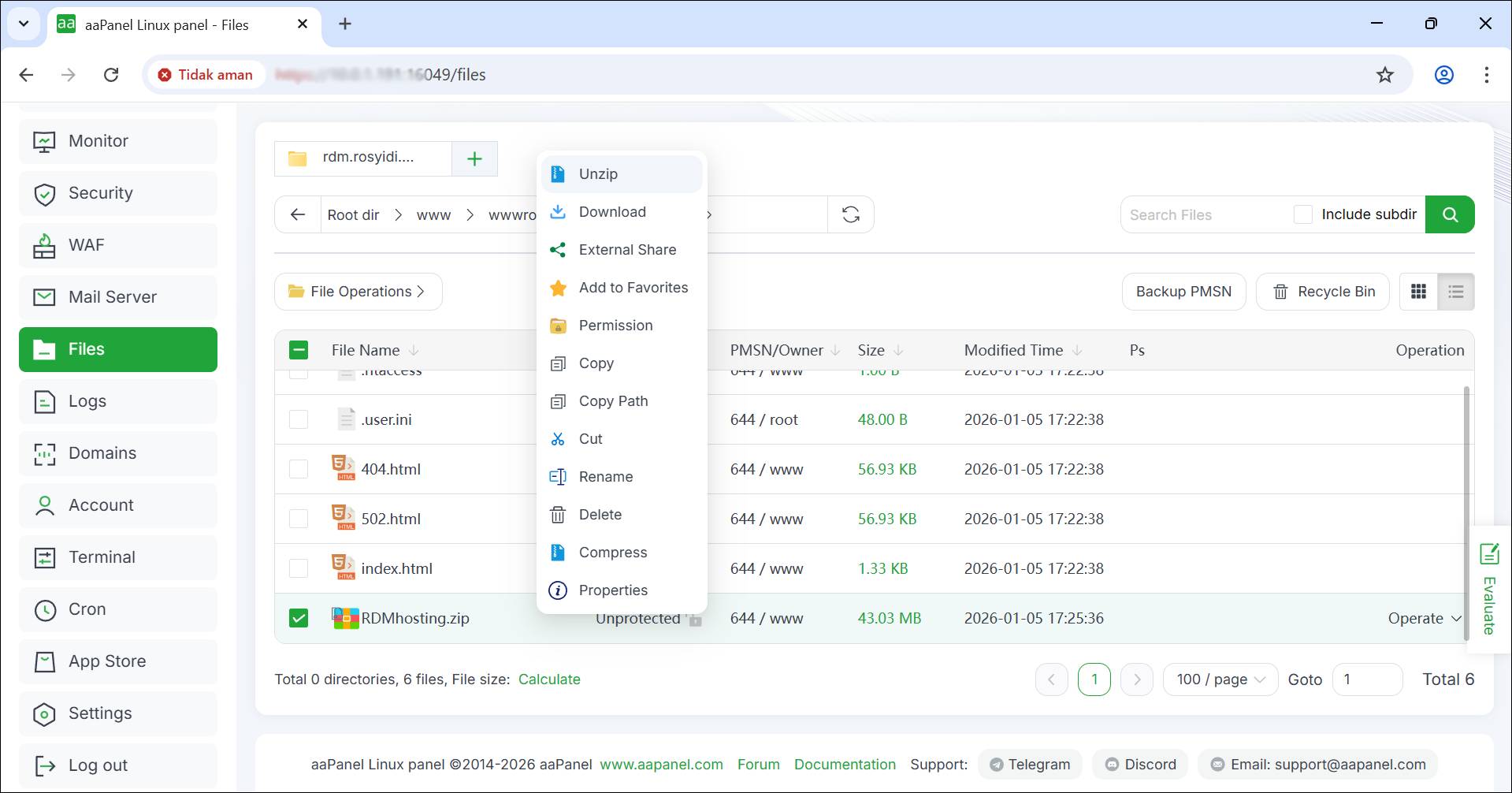Click the green search magnifier button

click(x=1450, y=214)
